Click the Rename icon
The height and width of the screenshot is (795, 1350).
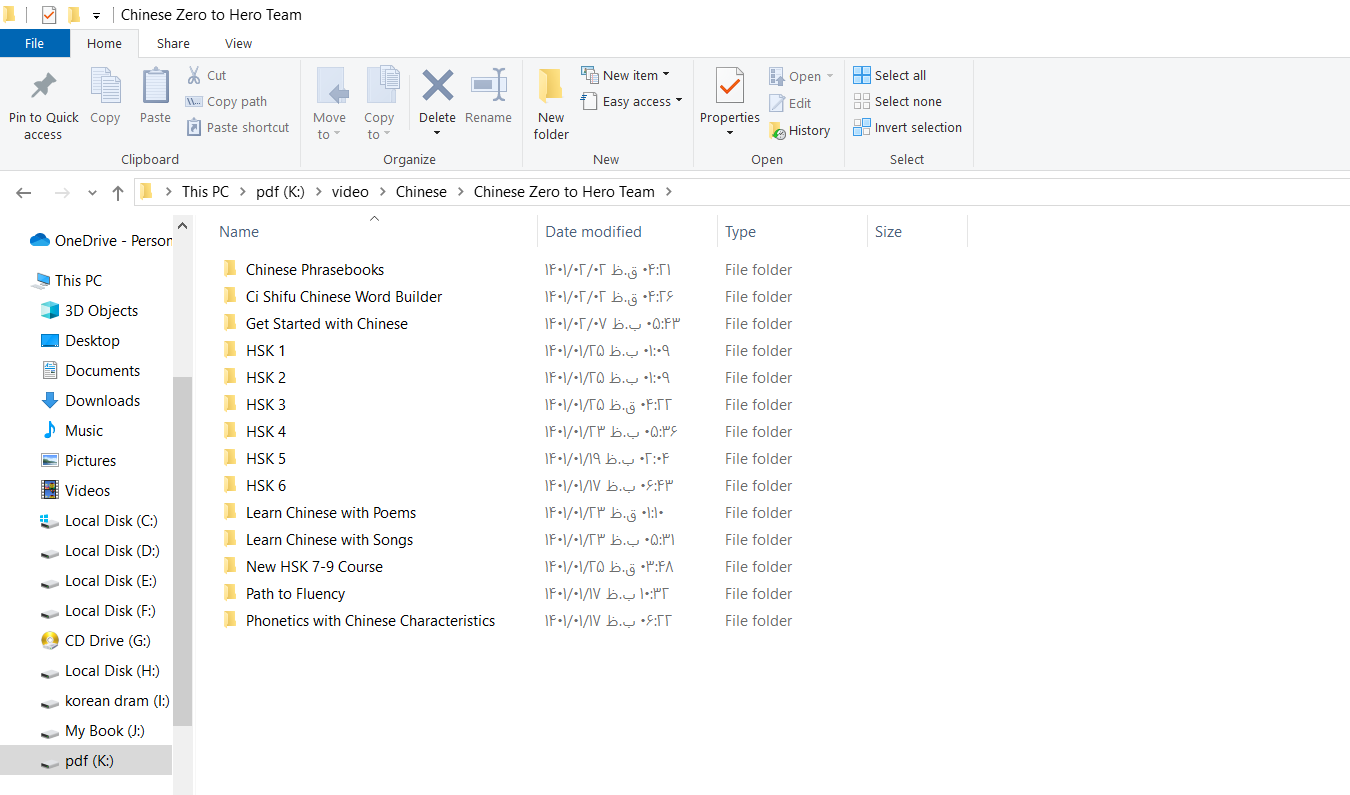tap(488, 86)
